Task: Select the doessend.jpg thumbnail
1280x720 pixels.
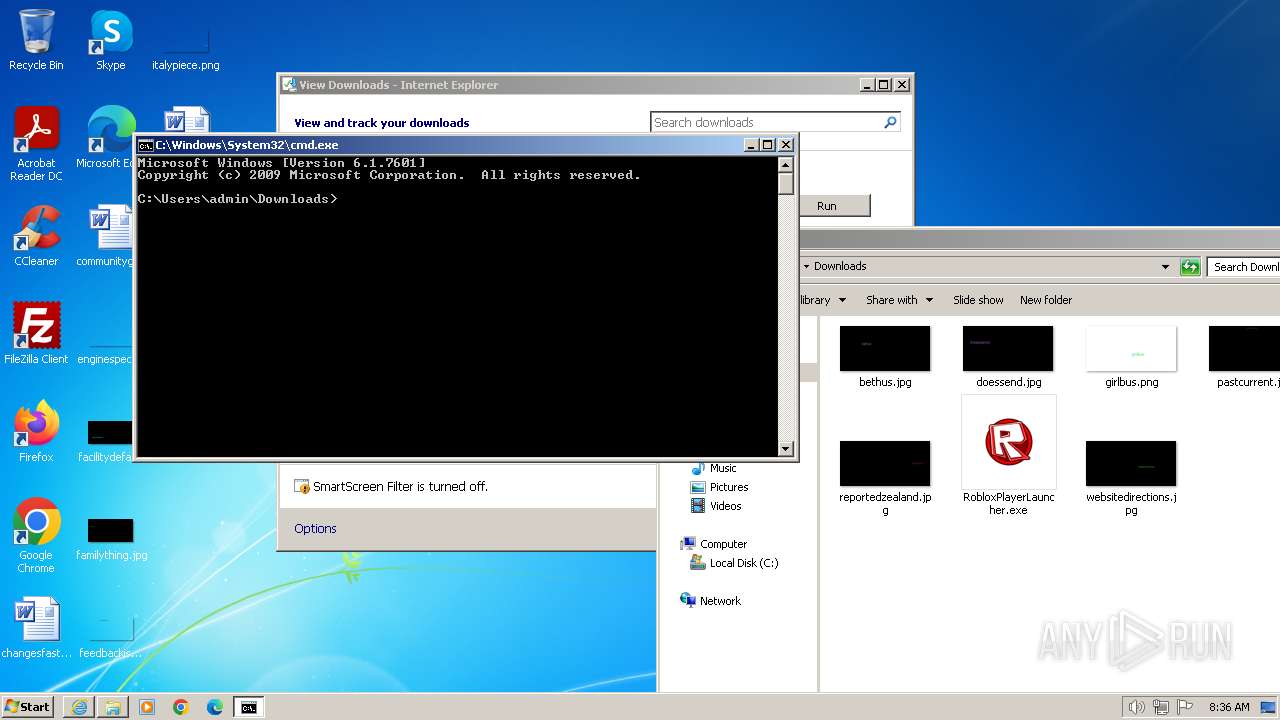Action: coord(1008,357)
